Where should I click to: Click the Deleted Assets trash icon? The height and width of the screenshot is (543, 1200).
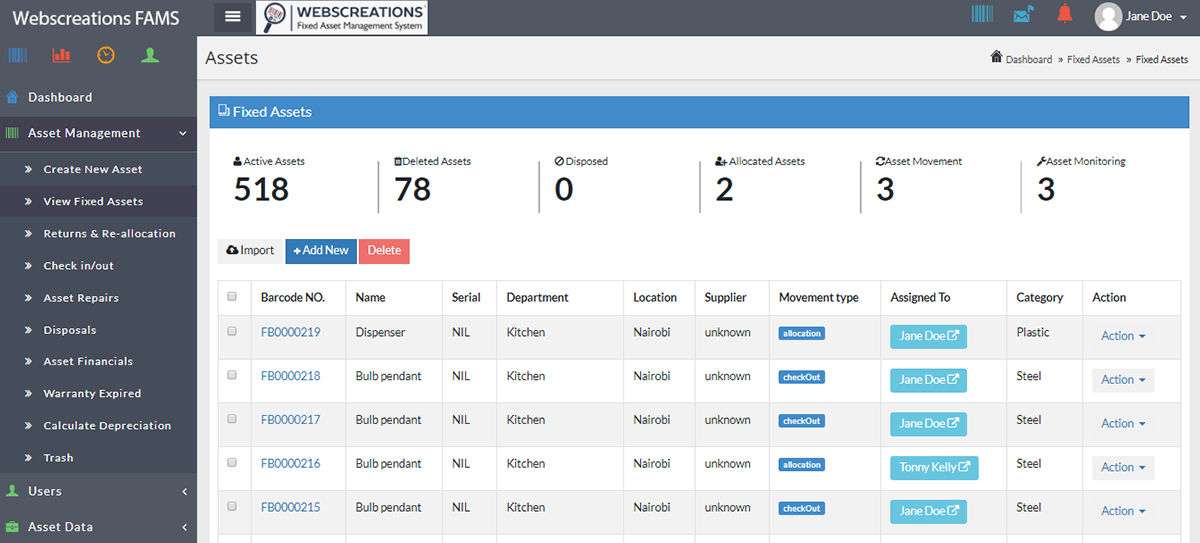(398, 161)
